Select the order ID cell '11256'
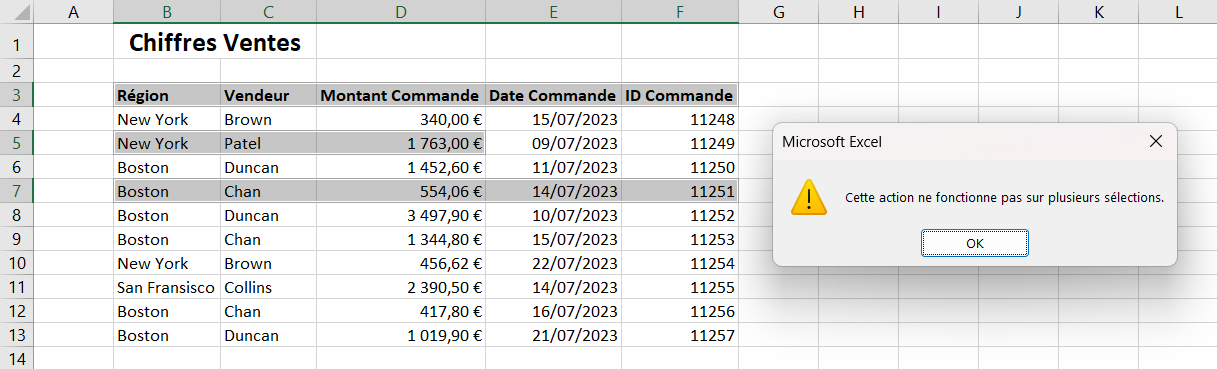Screen dimensions: 1217x369 tap(680, 311)
